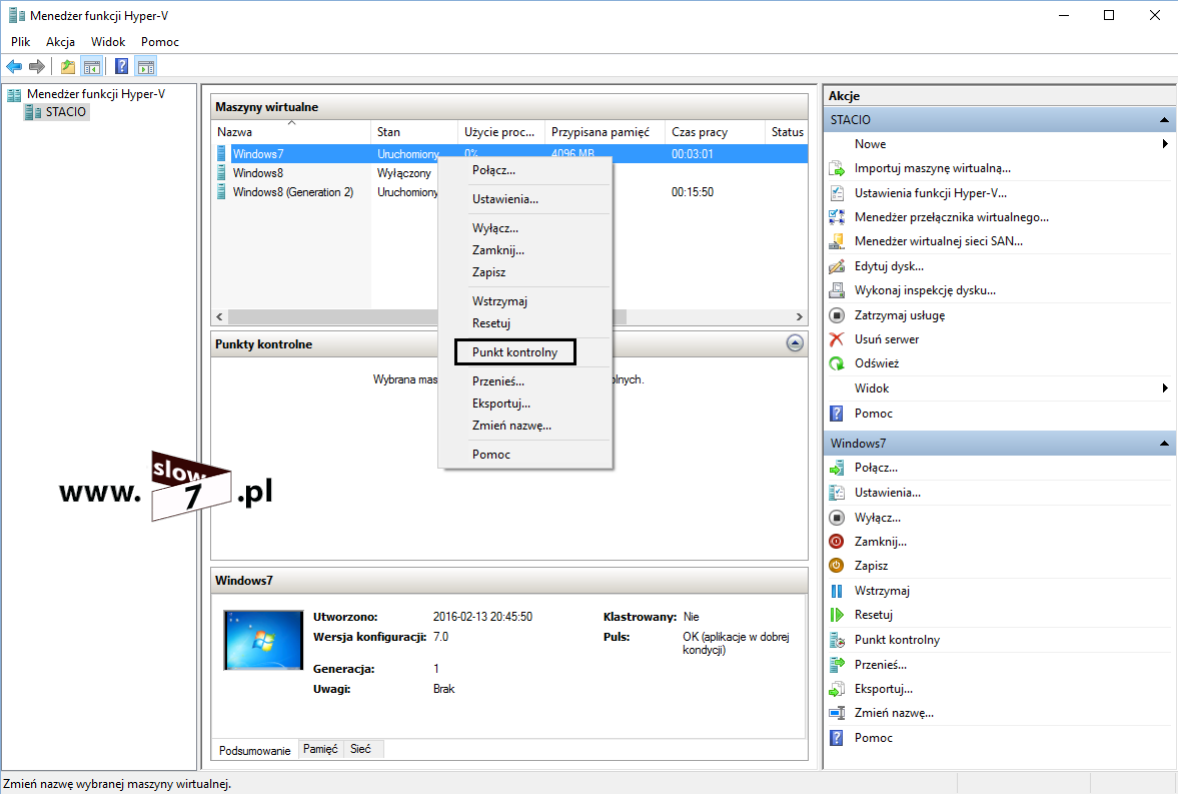Screen dimensions: 1178x794
Task: Click the Wykonaj inspekcję dysku icon
Action: [x=836, y=290]
